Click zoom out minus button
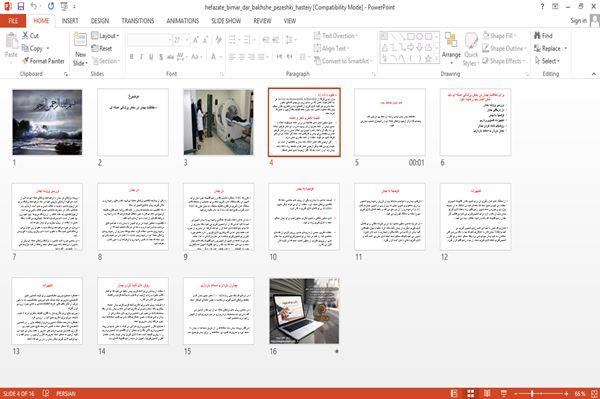 (515, 393)
